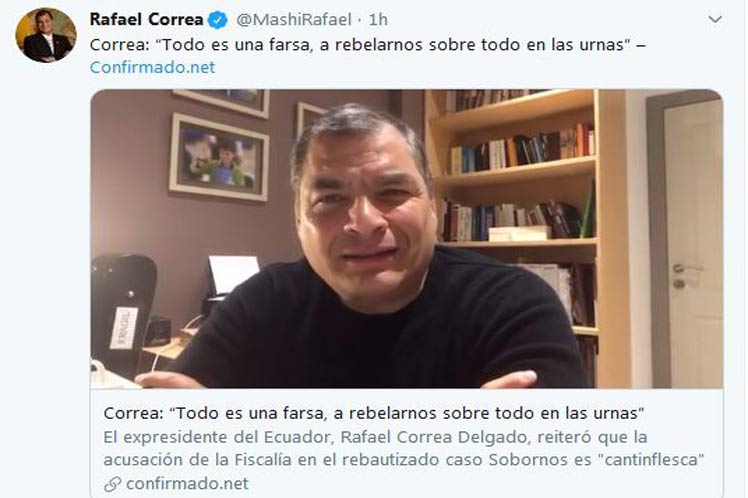Screen dimensions: 748x498
Task: Click the chain link icon beside confirmado.net
Action: (113, 484)
